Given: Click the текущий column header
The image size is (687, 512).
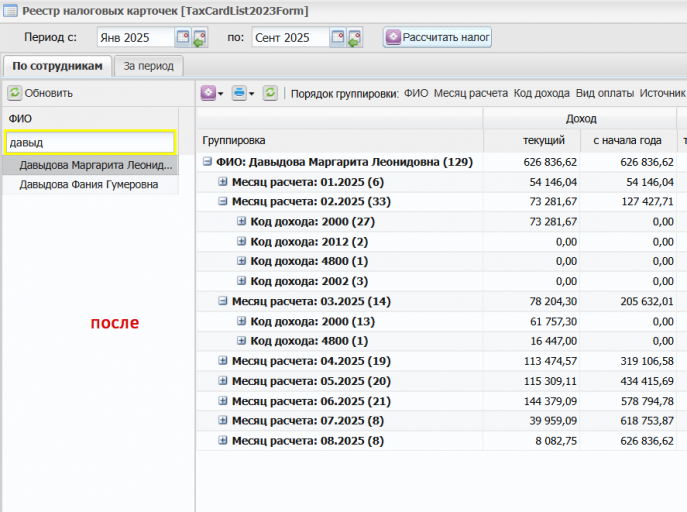Looking at the screenshot, I should click(532, 141).
